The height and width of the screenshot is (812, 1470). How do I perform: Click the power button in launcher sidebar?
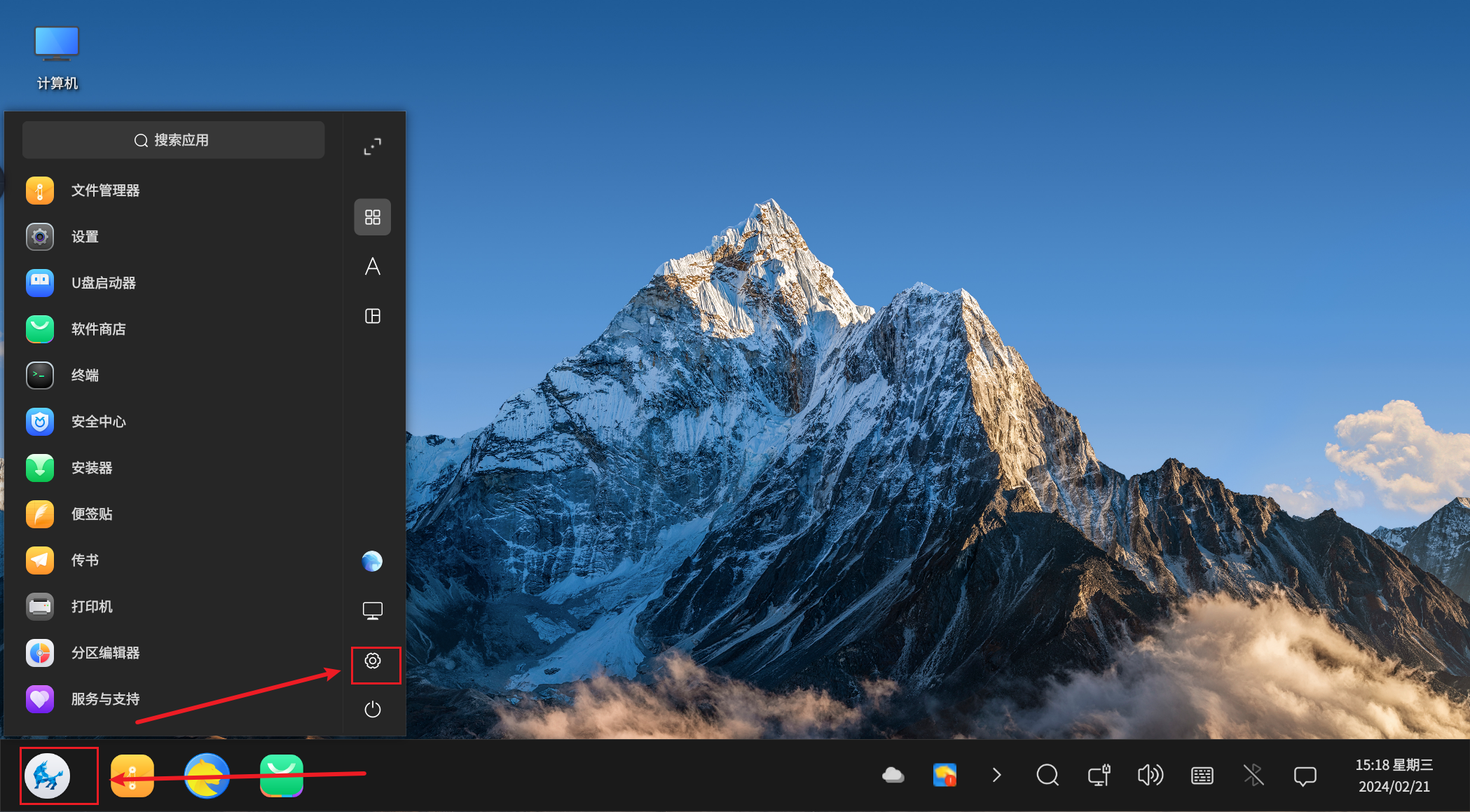pyautogui.click(x=373, y=710)
